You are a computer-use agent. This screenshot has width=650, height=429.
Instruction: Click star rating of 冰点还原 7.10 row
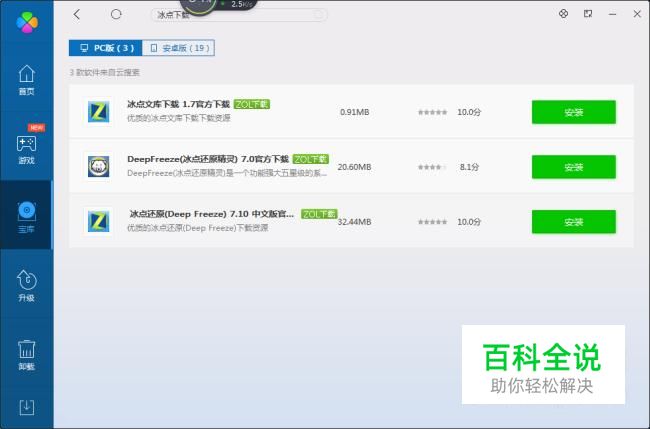click(432, 222)
